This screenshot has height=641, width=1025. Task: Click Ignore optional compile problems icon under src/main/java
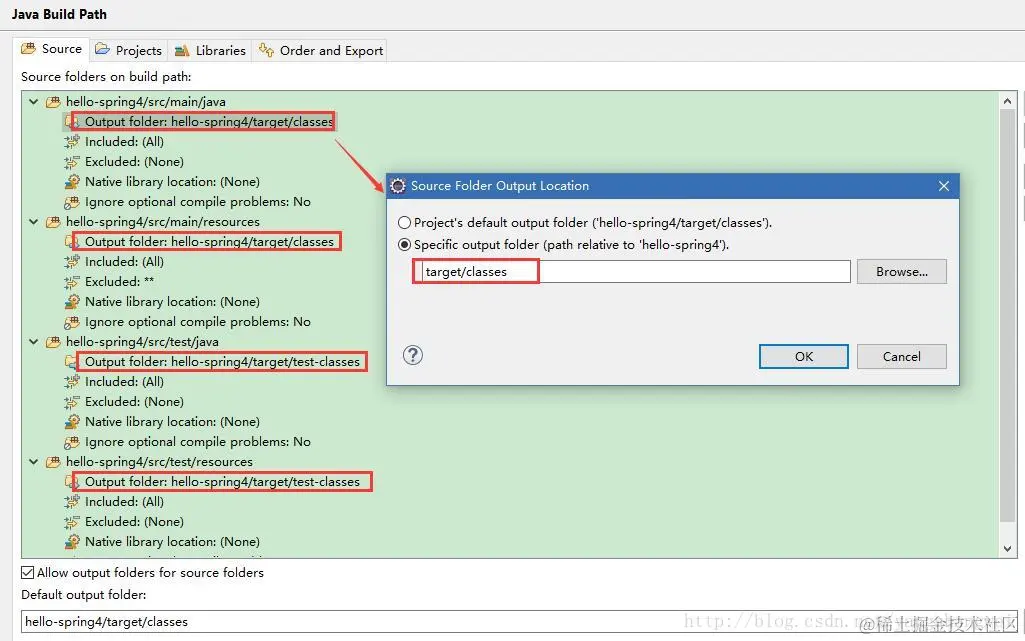point(72,202)
